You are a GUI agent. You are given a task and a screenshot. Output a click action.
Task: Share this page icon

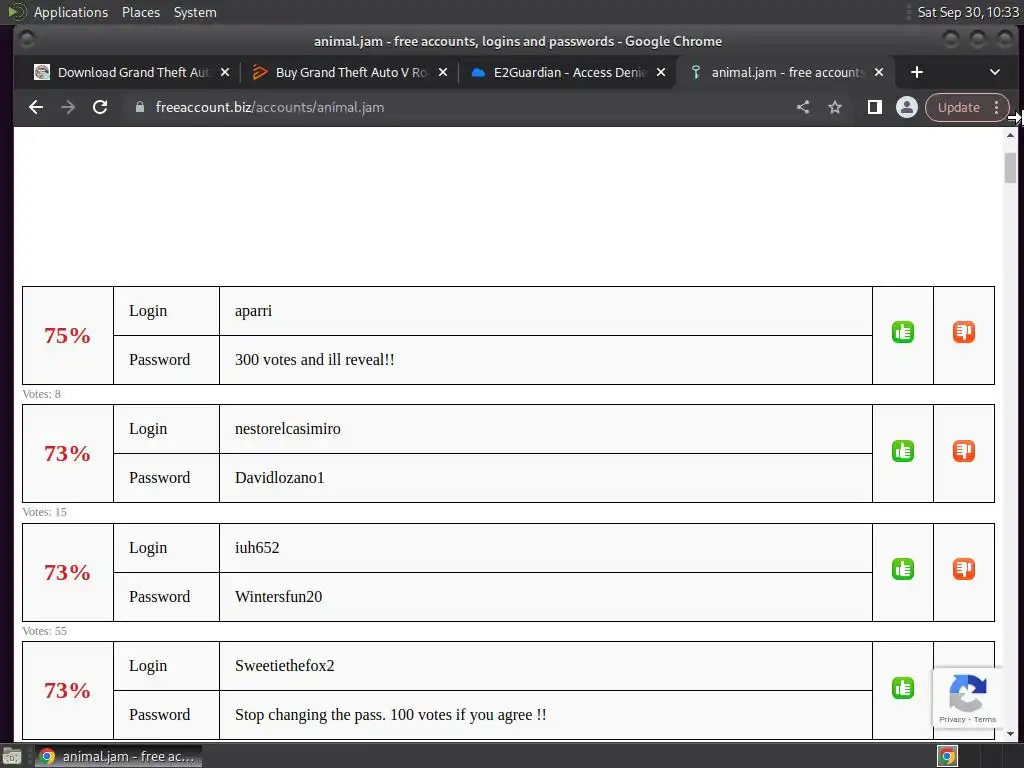point(803,107)
